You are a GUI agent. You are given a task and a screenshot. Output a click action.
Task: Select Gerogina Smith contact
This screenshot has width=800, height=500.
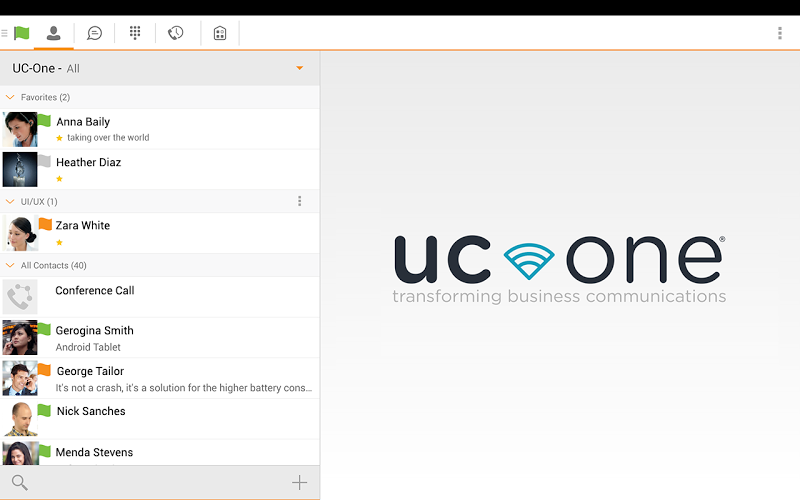tap(160, 338)
